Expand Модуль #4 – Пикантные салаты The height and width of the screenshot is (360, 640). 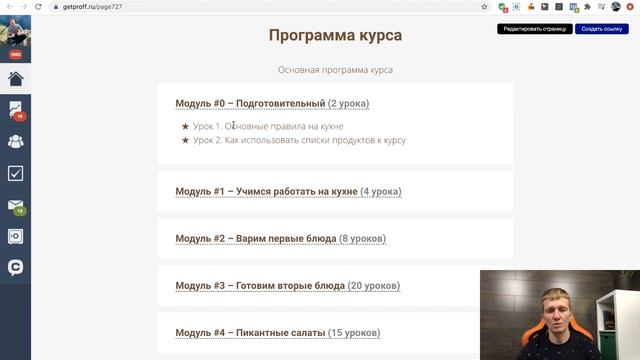click(278, 333)
